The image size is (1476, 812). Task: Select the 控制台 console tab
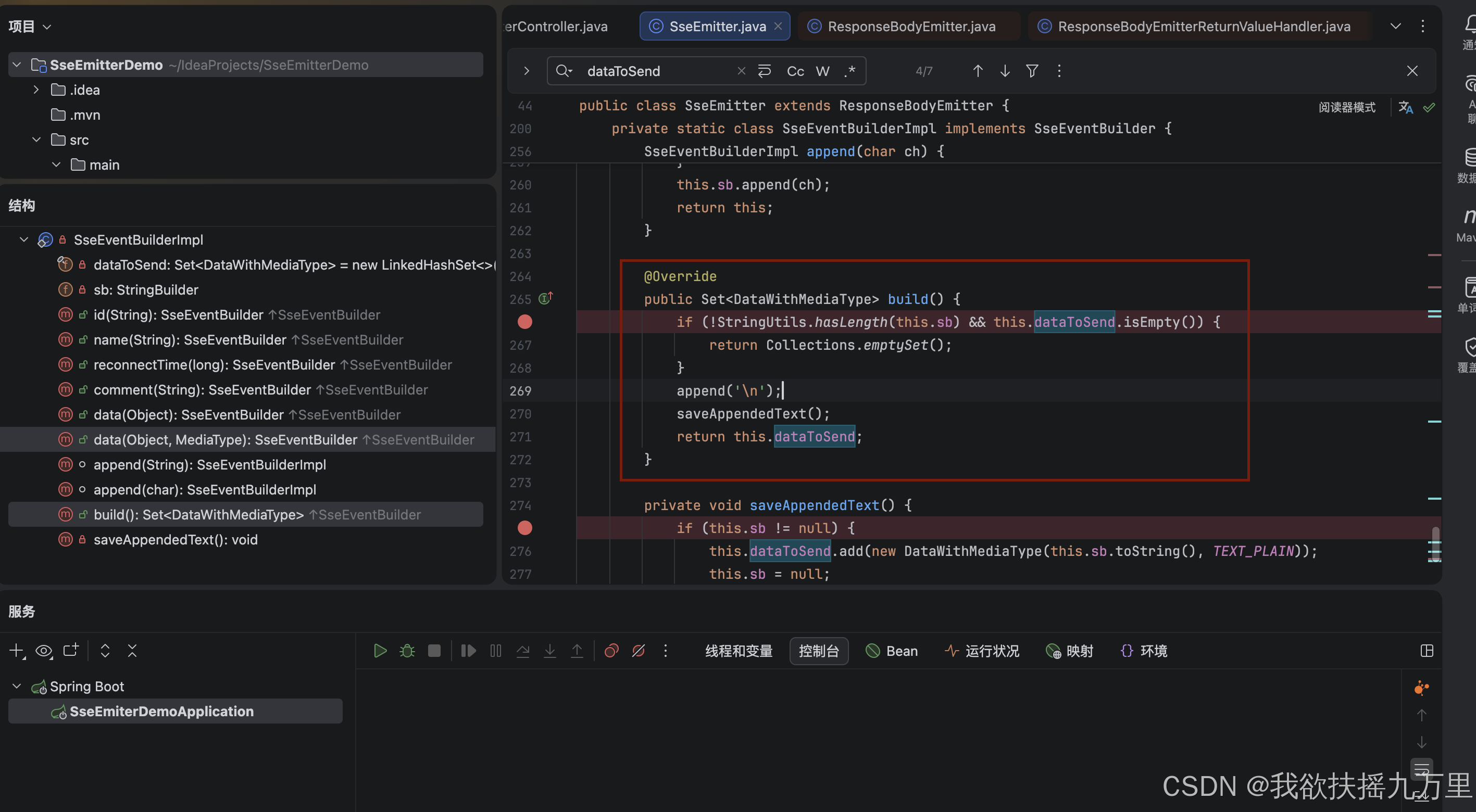(x=818, y=651)
